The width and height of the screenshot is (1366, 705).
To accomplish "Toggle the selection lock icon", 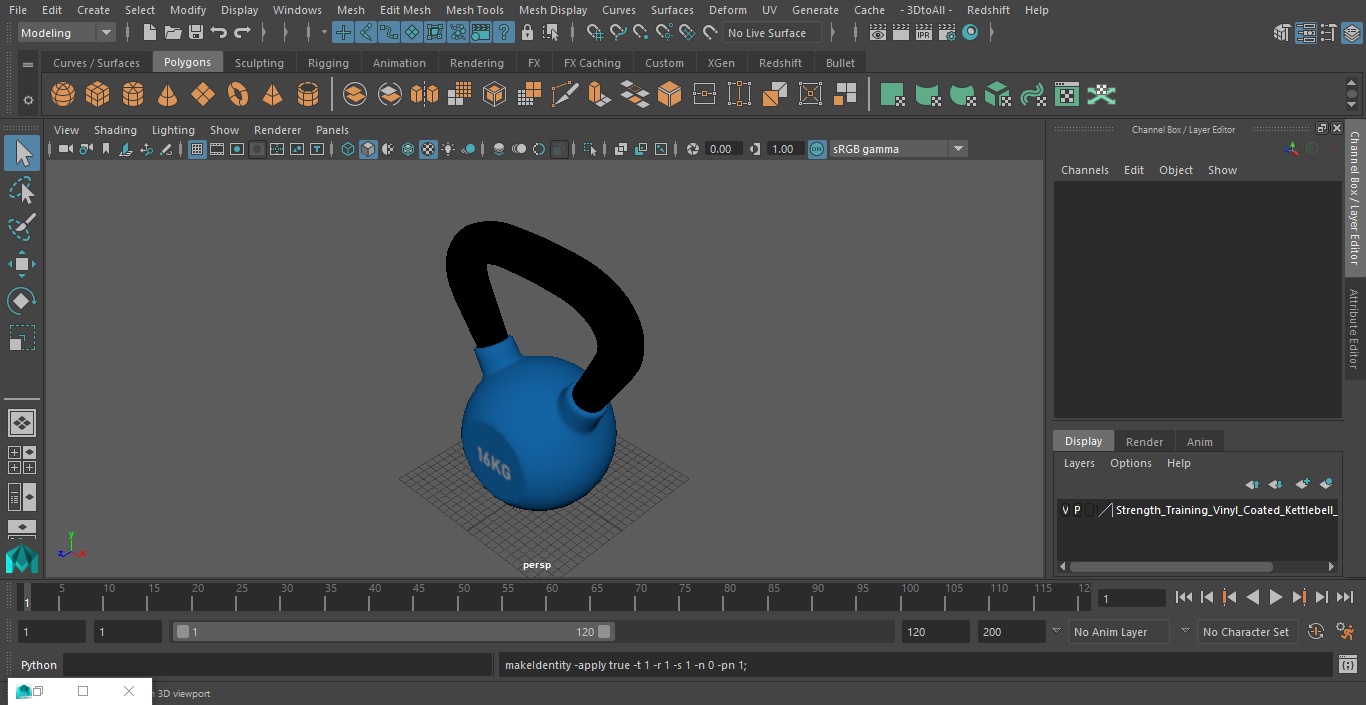I will point(527,33).
